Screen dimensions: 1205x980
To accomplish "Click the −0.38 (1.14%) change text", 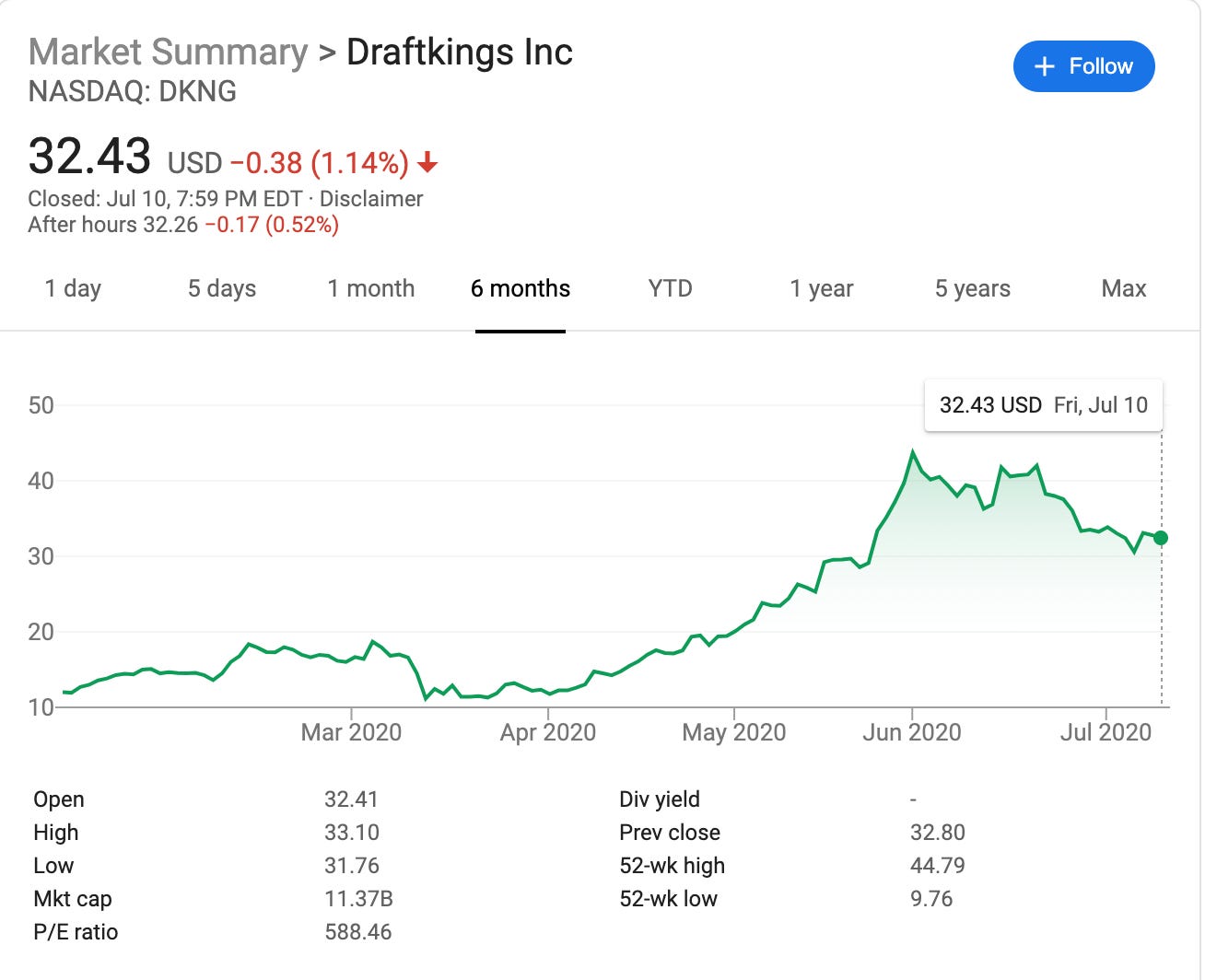I will point(319,163).
